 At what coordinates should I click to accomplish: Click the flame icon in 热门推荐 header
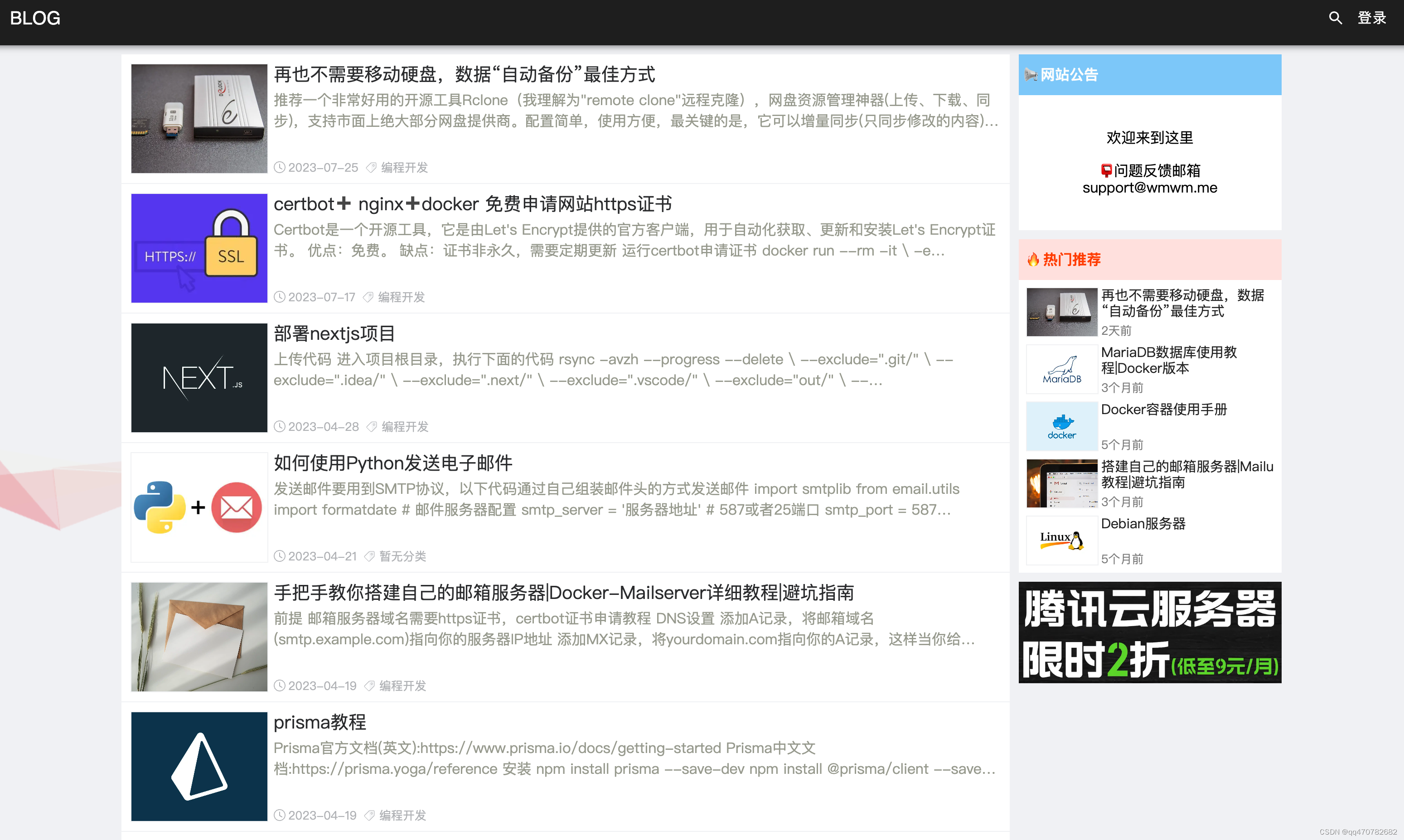tap(1033, 260)
